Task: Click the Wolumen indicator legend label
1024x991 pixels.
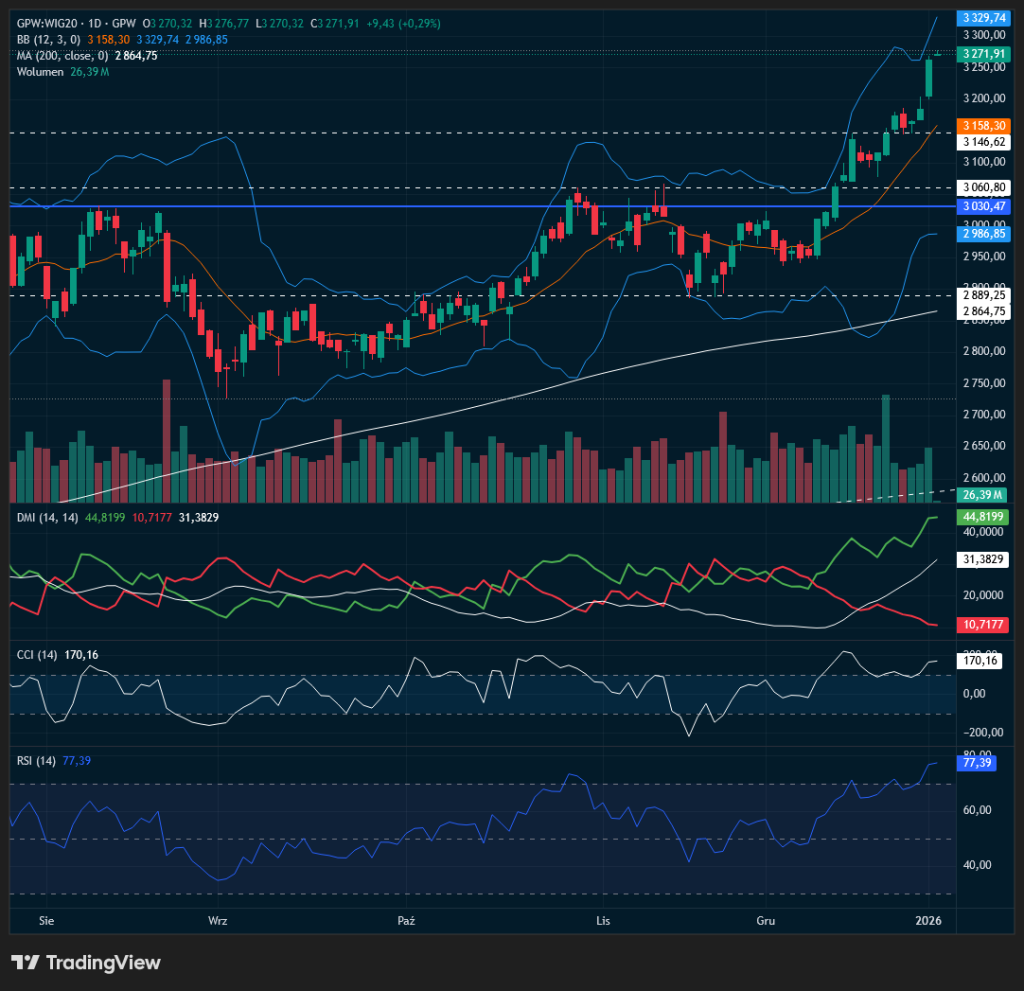Action: pos(40,72)
